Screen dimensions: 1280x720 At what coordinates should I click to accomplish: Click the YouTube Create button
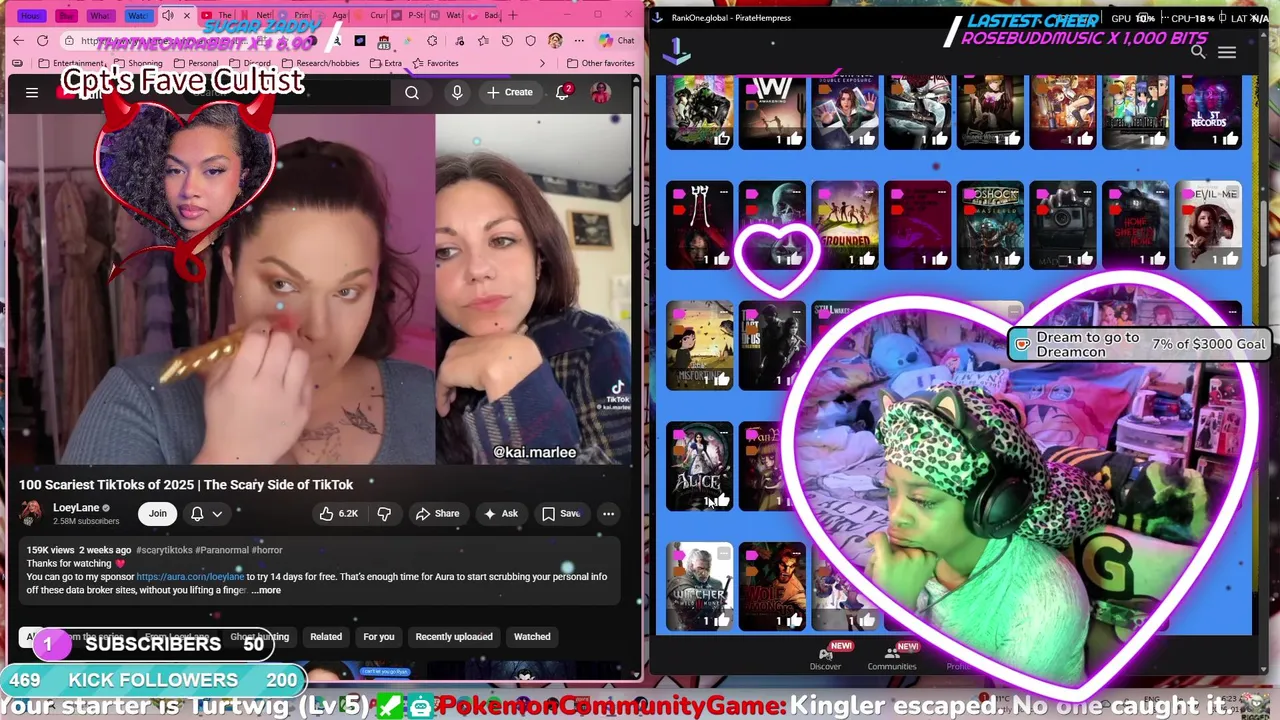(510, 92)
